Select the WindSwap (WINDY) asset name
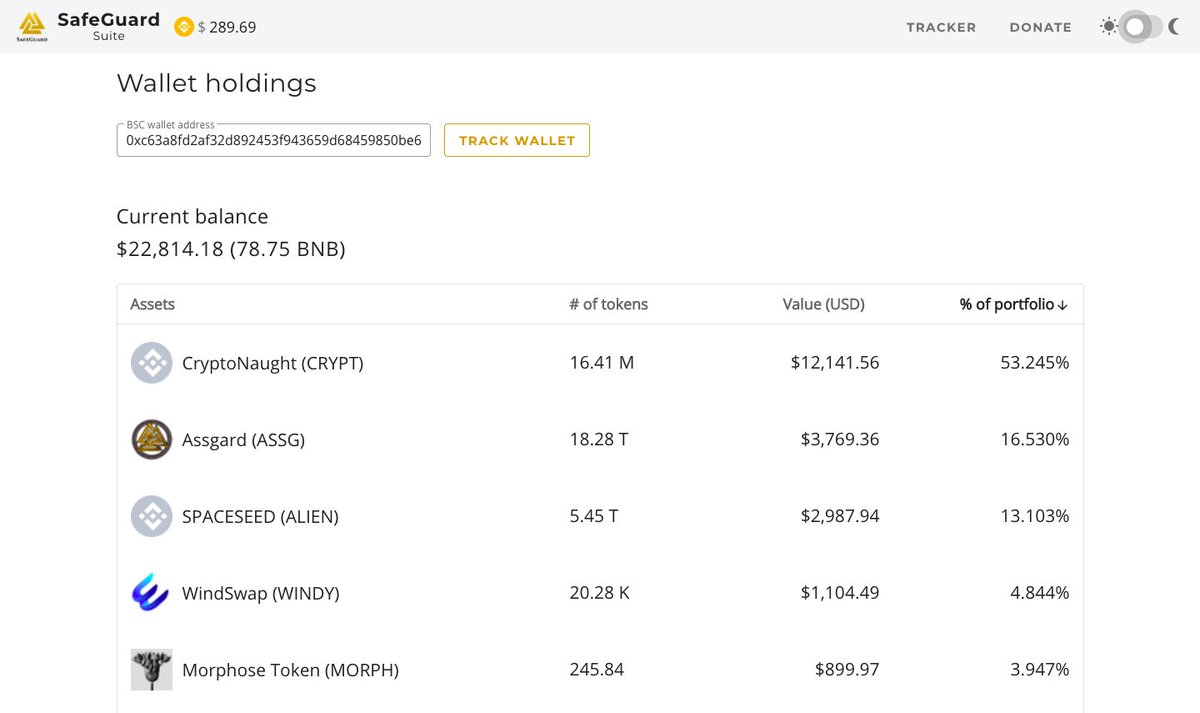The height and width of the screenshot is (713, 1200). click(x=261, y=593)
